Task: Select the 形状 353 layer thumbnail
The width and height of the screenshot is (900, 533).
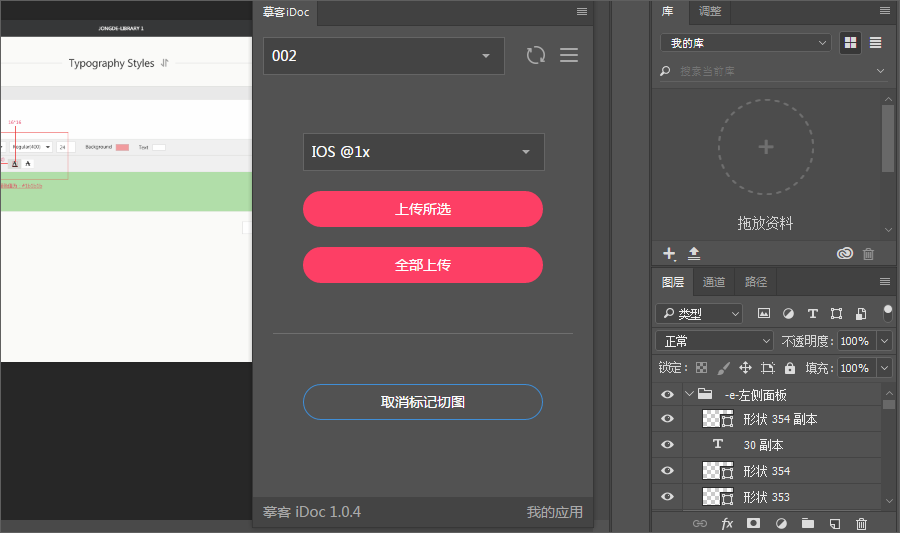Action: [717, 496]
